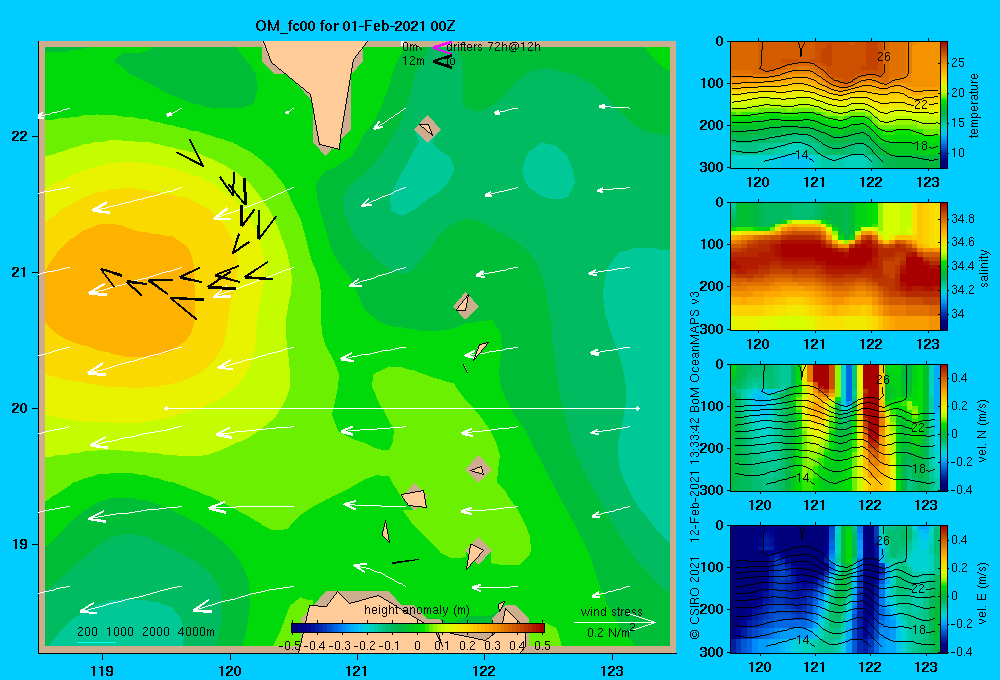
Task: Click the wind stress scale arrow
Action: [615, 622]
